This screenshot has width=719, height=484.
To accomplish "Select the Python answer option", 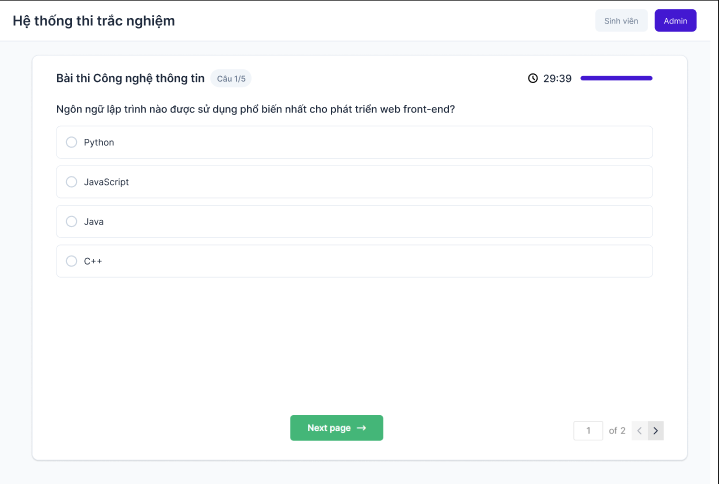I will point(72,142).
